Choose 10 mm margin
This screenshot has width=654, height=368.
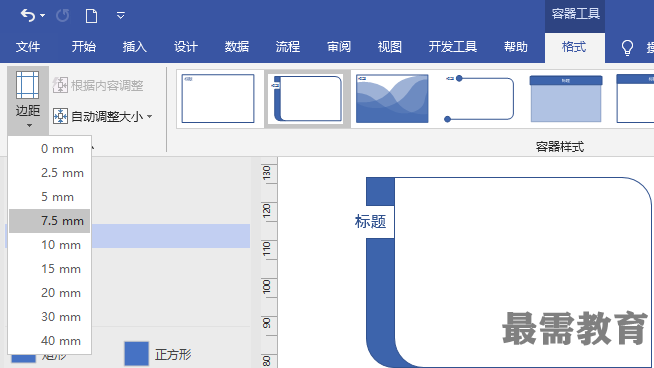[x=50, y=245]
